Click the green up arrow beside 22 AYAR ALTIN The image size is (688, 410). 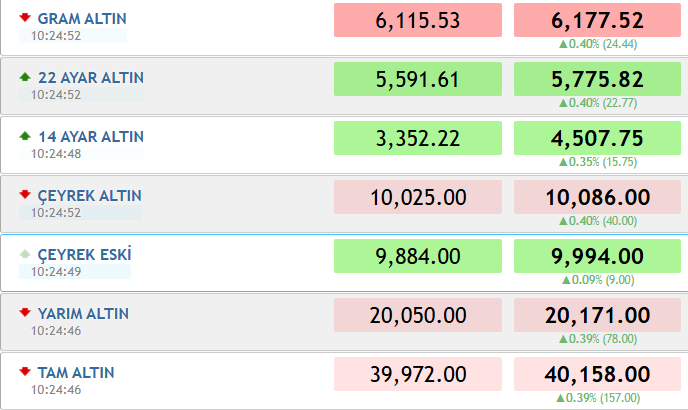tap(25, 77)
